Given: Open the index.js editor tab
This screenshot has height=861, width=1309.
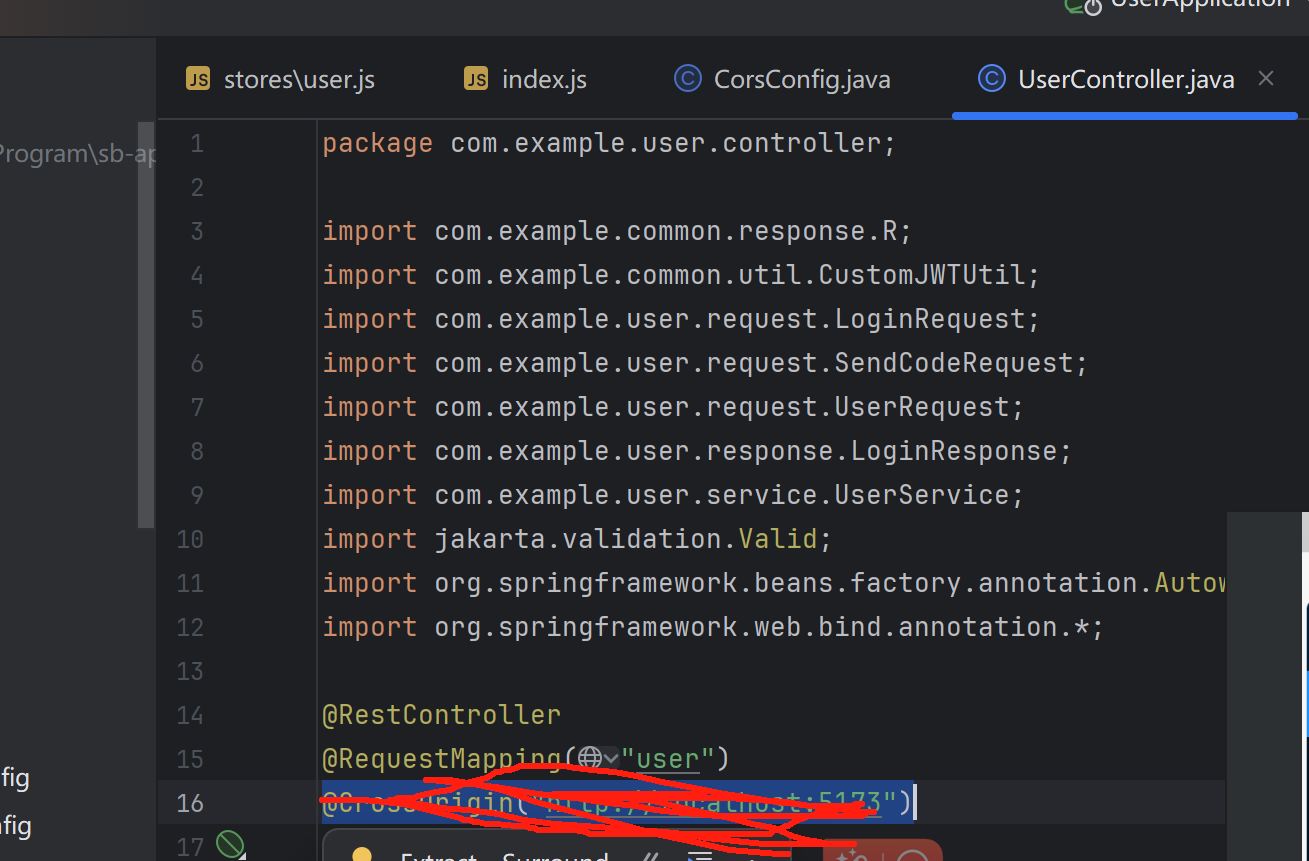Looking at the screenshot, I should click(526, 80).
